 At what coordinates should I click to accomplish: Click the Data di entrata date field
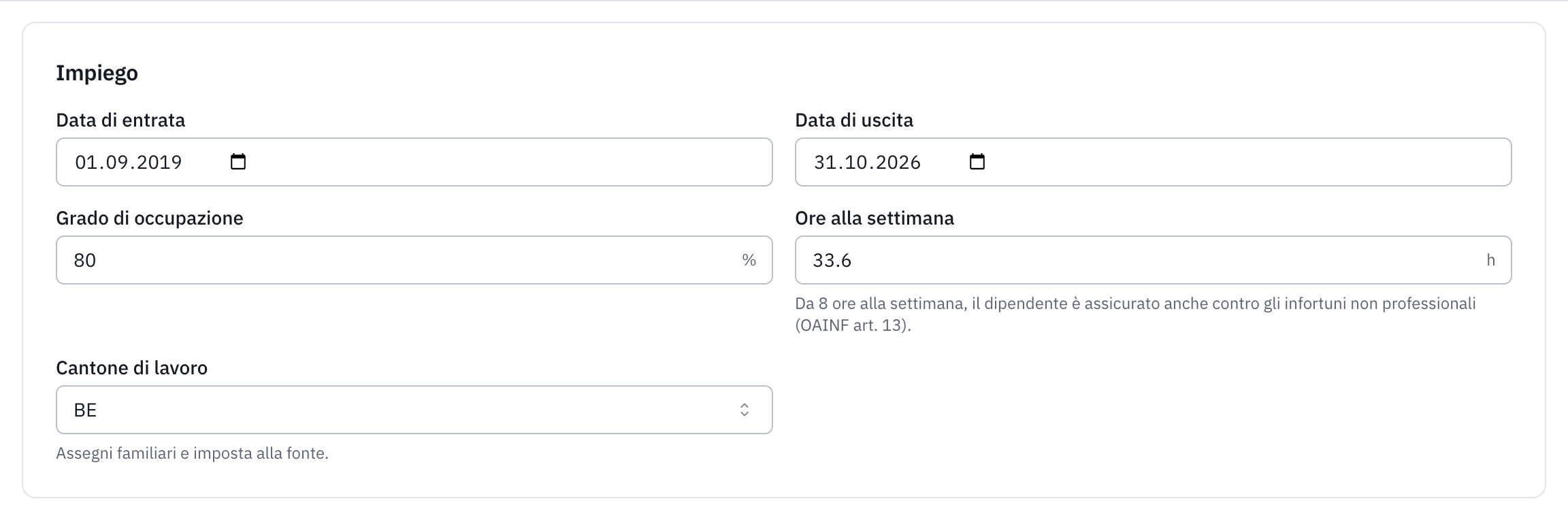point(414,162)
